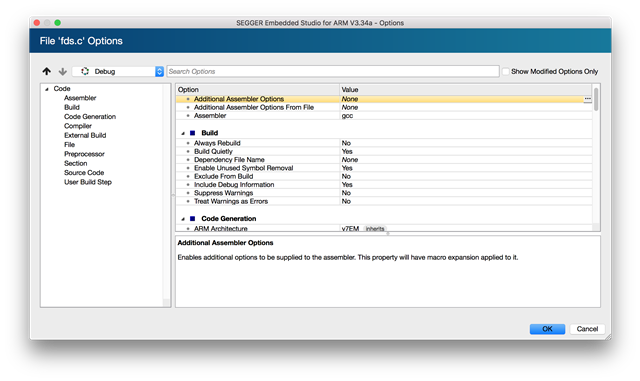The height and width of the screenshot is (381, 640).
Task: Select External Build in the category tree
Action: point(85,136)
